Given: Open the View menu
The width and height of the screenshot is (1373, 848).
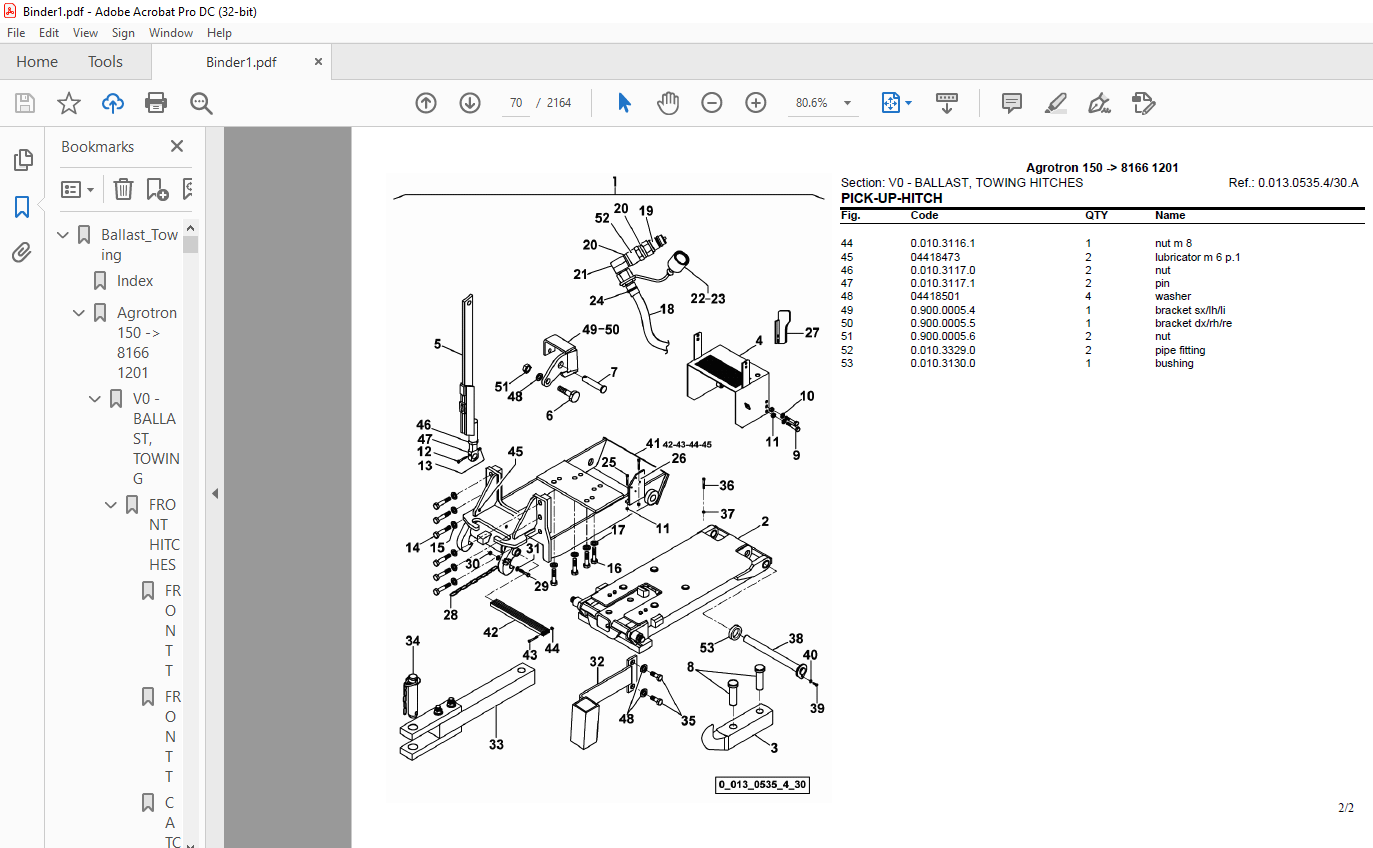Looking at the screenshot, I should (x=86, y=33).
